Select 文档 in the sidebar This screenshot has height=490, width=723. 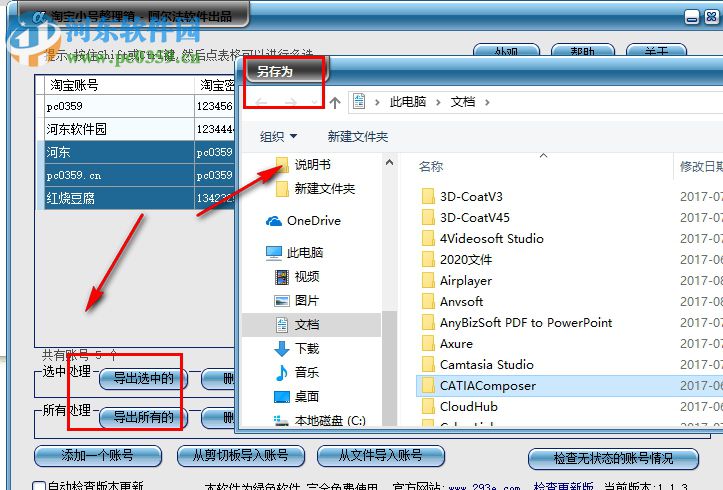pos(311,325)
